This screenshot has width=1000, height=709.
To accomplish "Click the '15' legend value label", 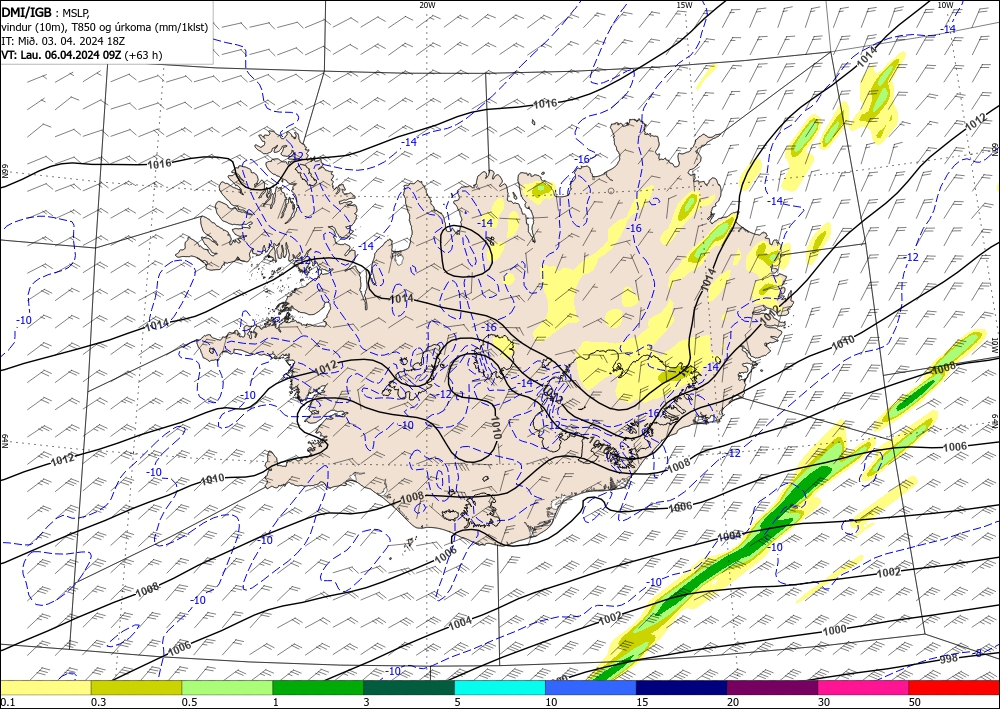I will [642, 702].
